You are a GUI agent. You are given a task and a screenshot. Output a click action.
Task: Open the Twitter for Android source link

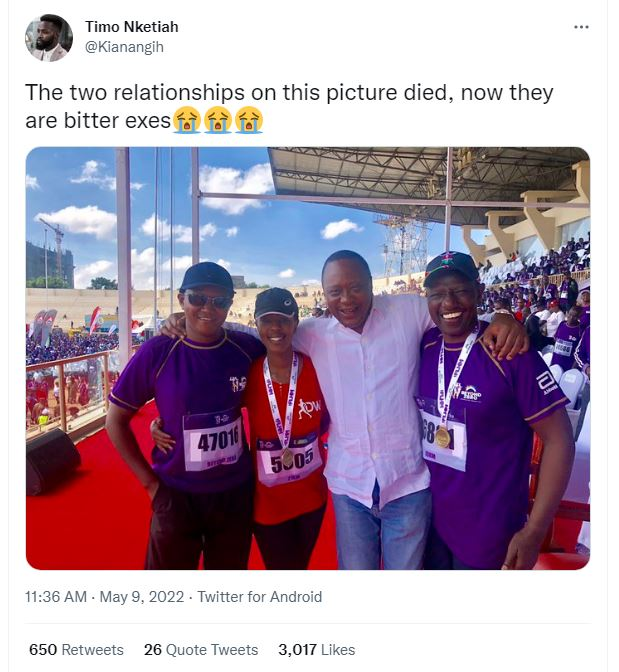pos(259,597)
